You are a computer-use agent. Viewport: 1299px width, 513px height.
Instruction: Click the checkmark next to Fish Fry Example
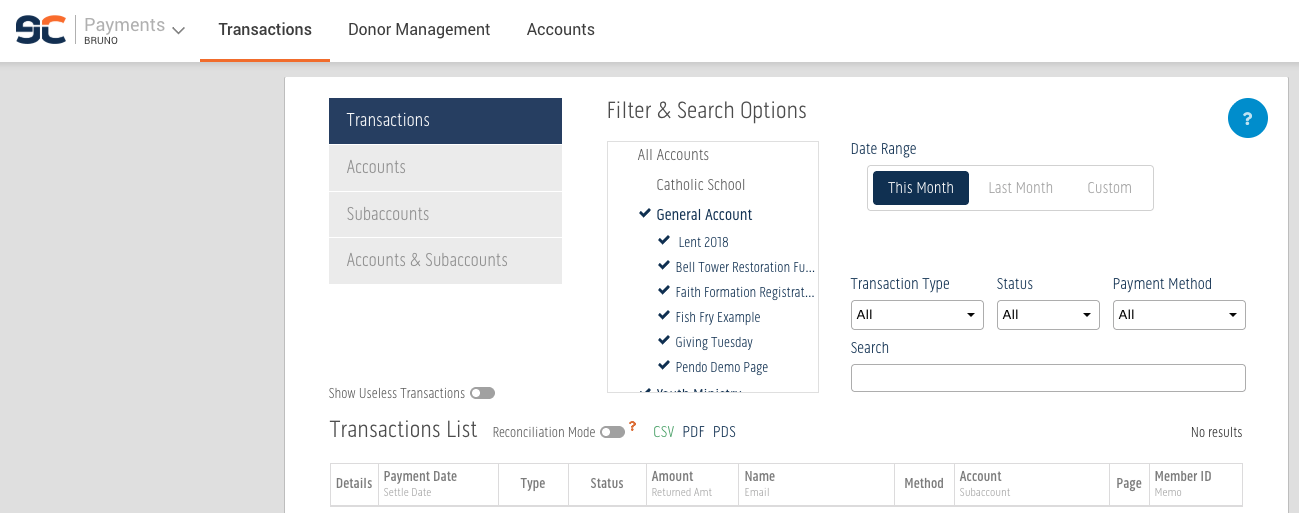[665, 316]
